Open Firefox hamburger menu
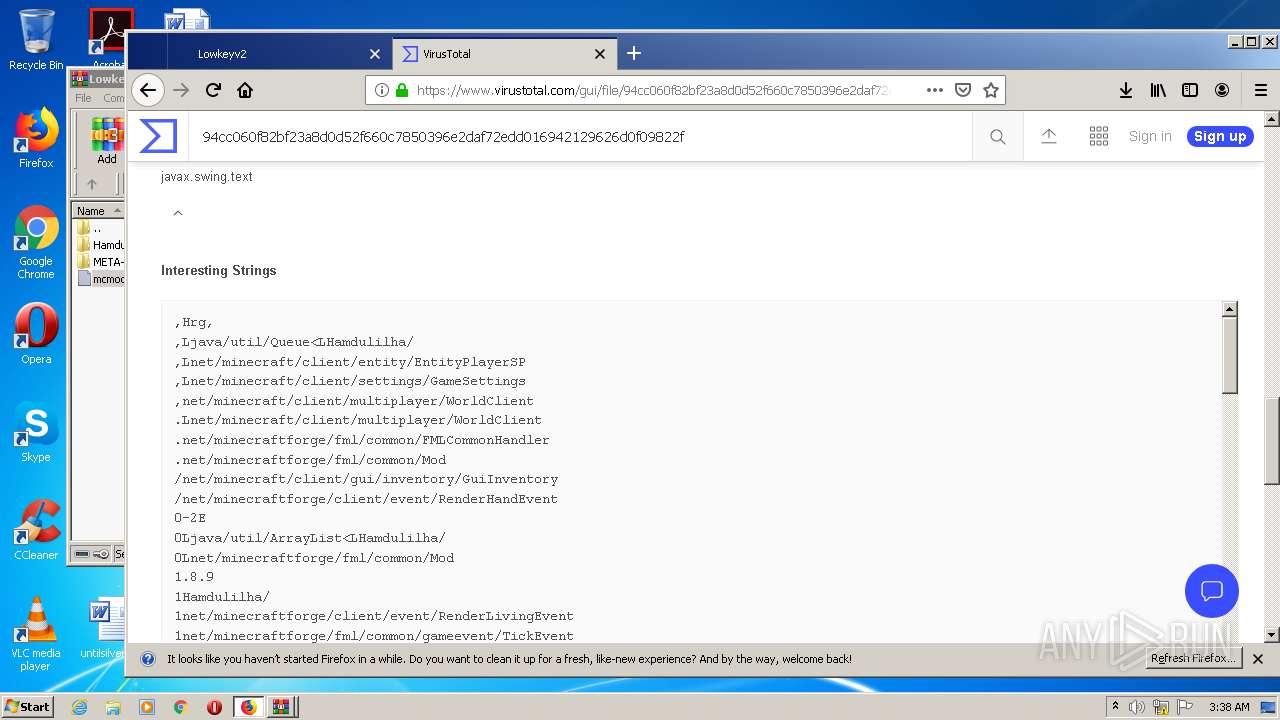The width and height of the screenshot is (1280, 720). pyautogui.click(x=1261, y=90)
